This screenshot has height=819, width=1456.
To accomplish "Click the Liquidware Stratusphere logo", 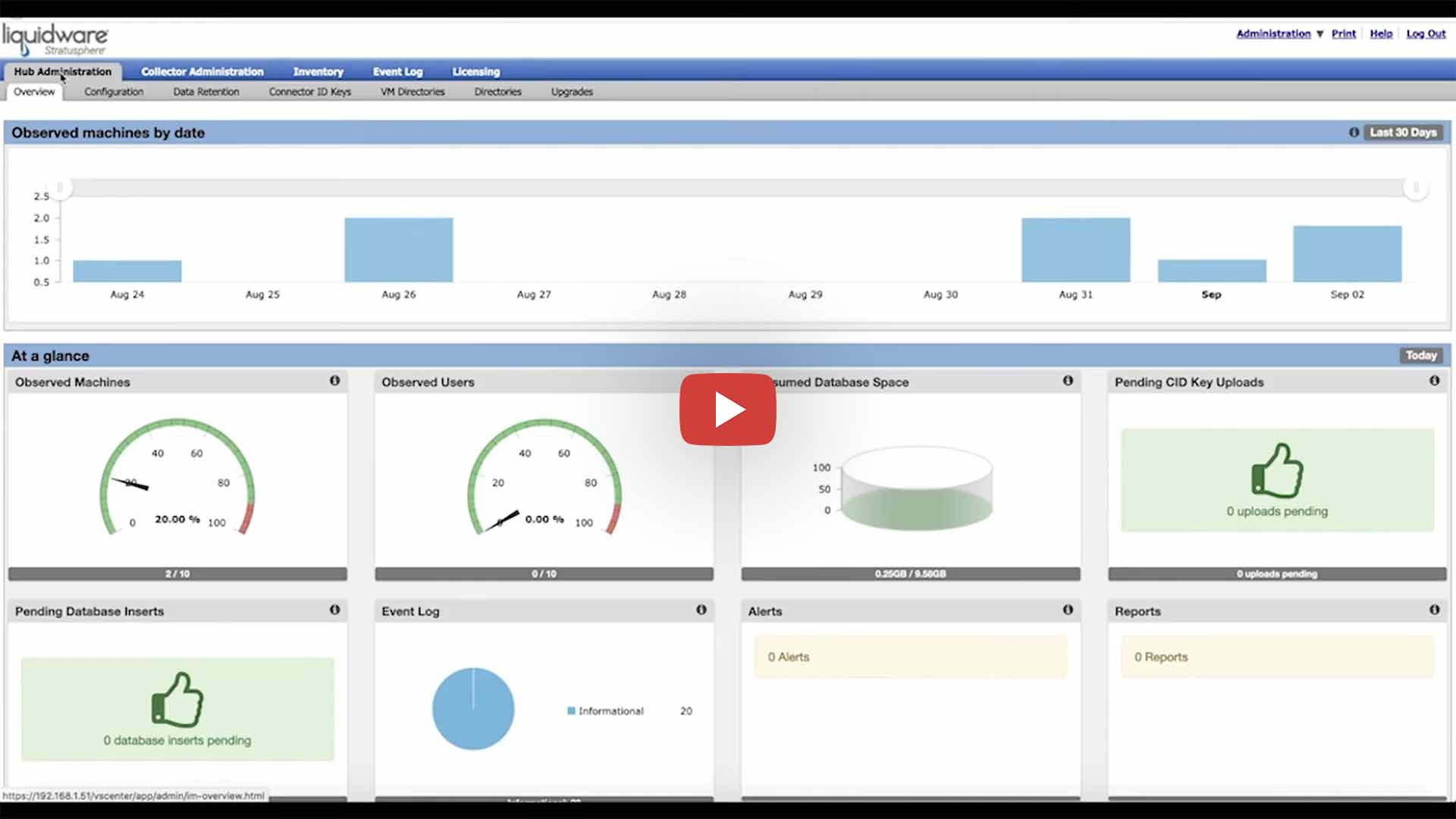I will [x=55, y=39].
